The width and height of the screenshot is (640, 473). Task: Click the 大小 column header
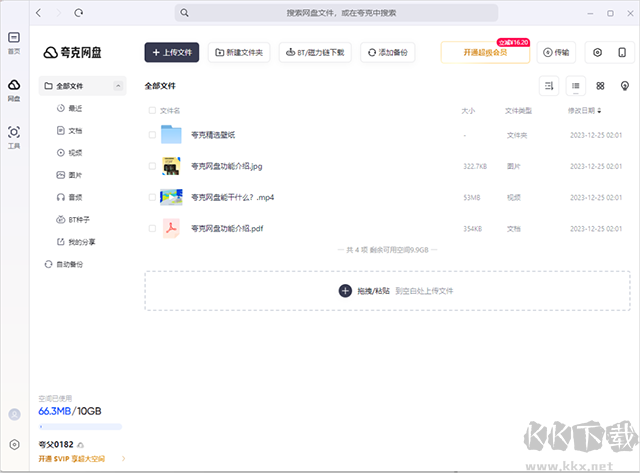468,111
